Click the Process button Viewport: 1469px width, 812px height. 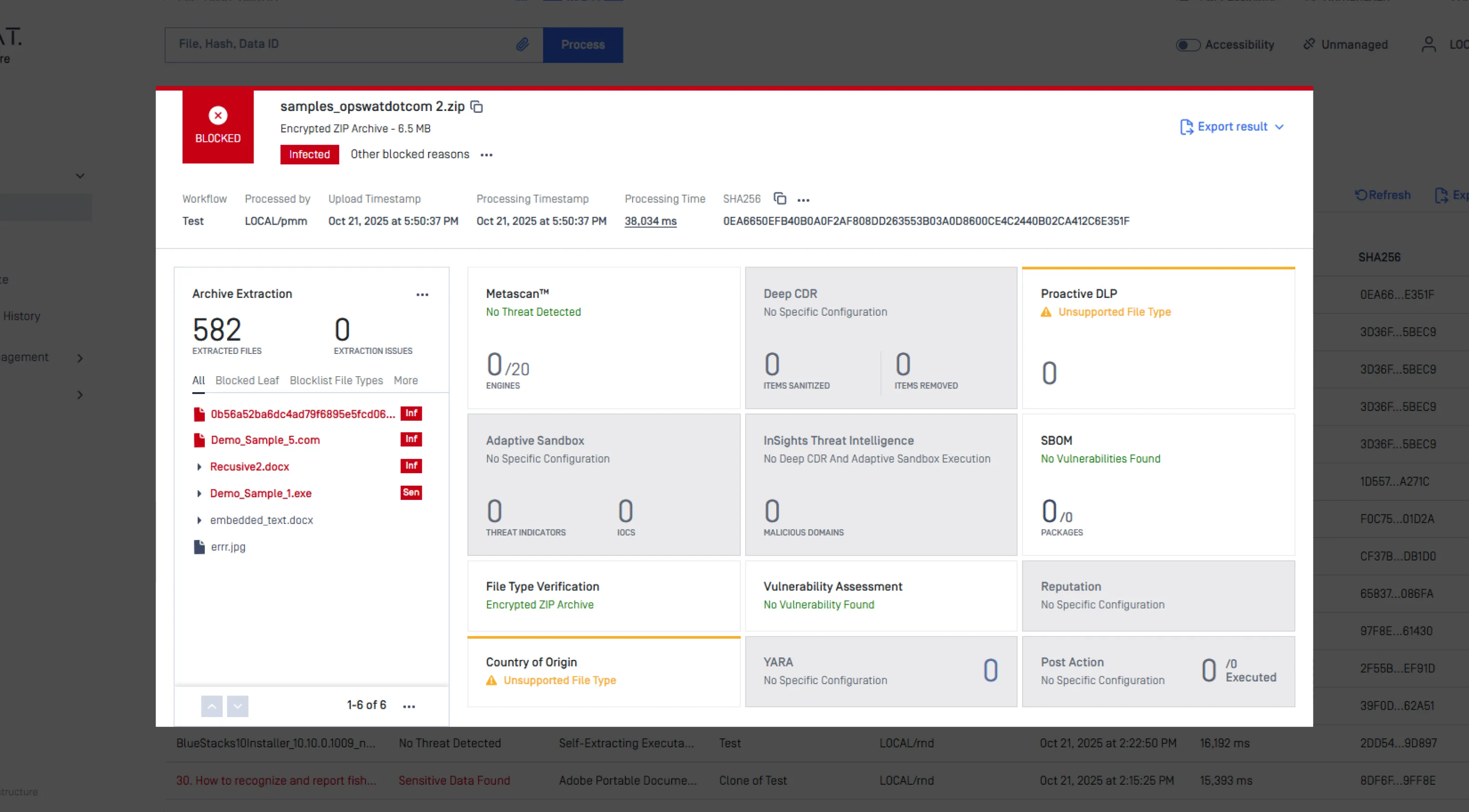[582, 45]
